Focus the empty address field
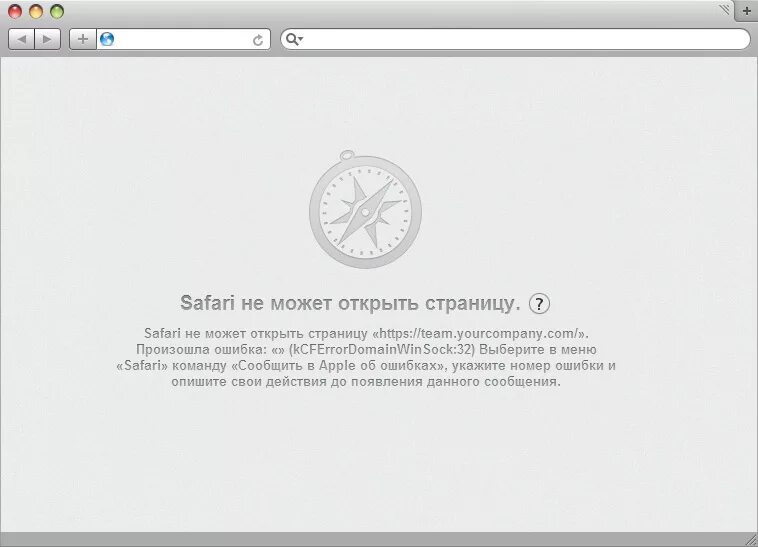The image size is (758, 547). click(x=183, y=39)
